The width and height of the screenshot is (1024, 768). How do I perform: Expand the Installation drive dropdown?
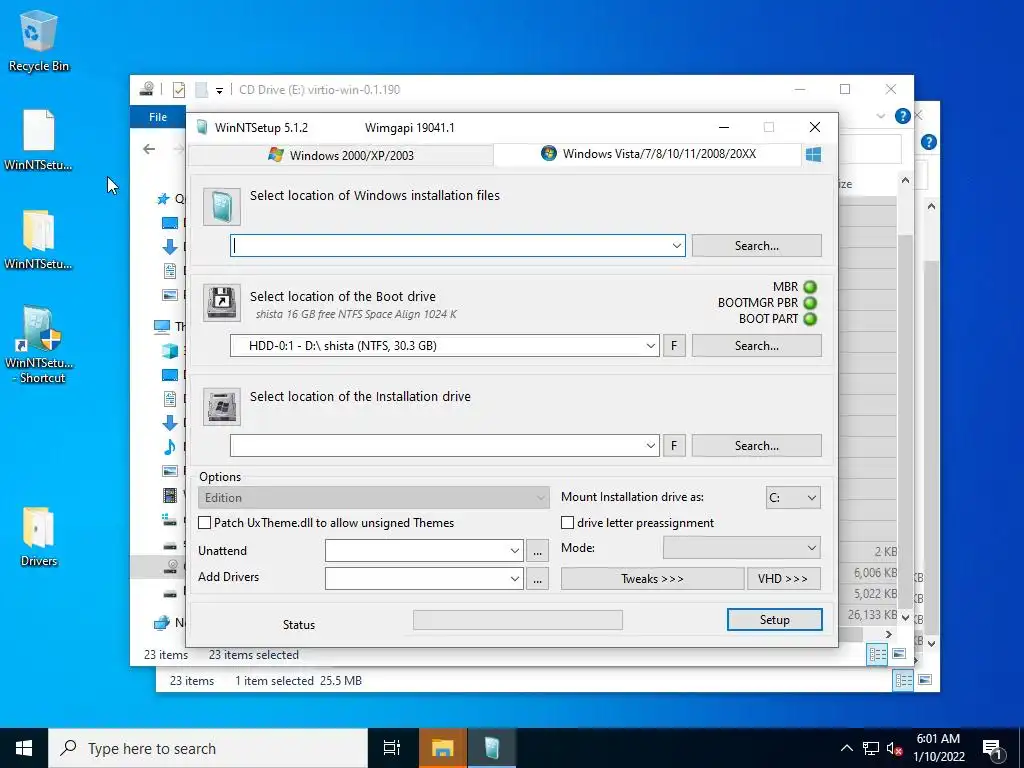(x=650, y=446)
